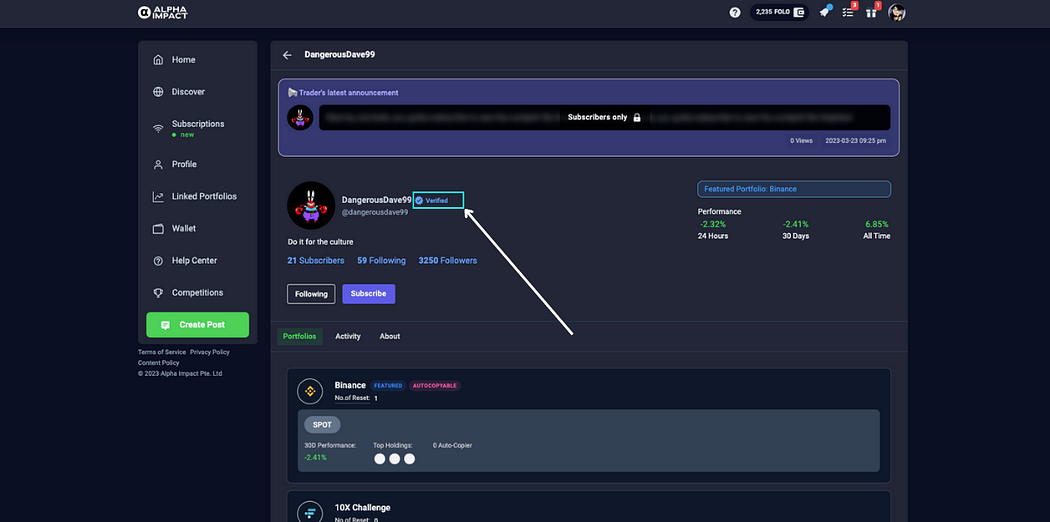Screen dimensions: 1050x522
Task: Open the 59 Following list
Action: 382,260
